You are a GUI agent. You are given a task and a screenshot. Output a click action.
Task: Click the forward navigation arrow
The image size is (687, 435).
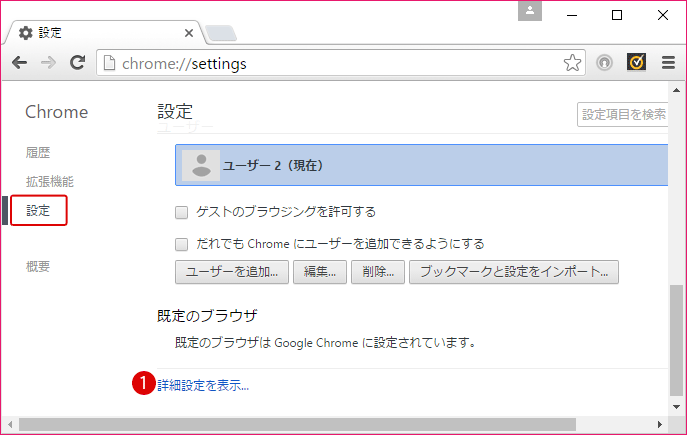[x=47, y=63]
